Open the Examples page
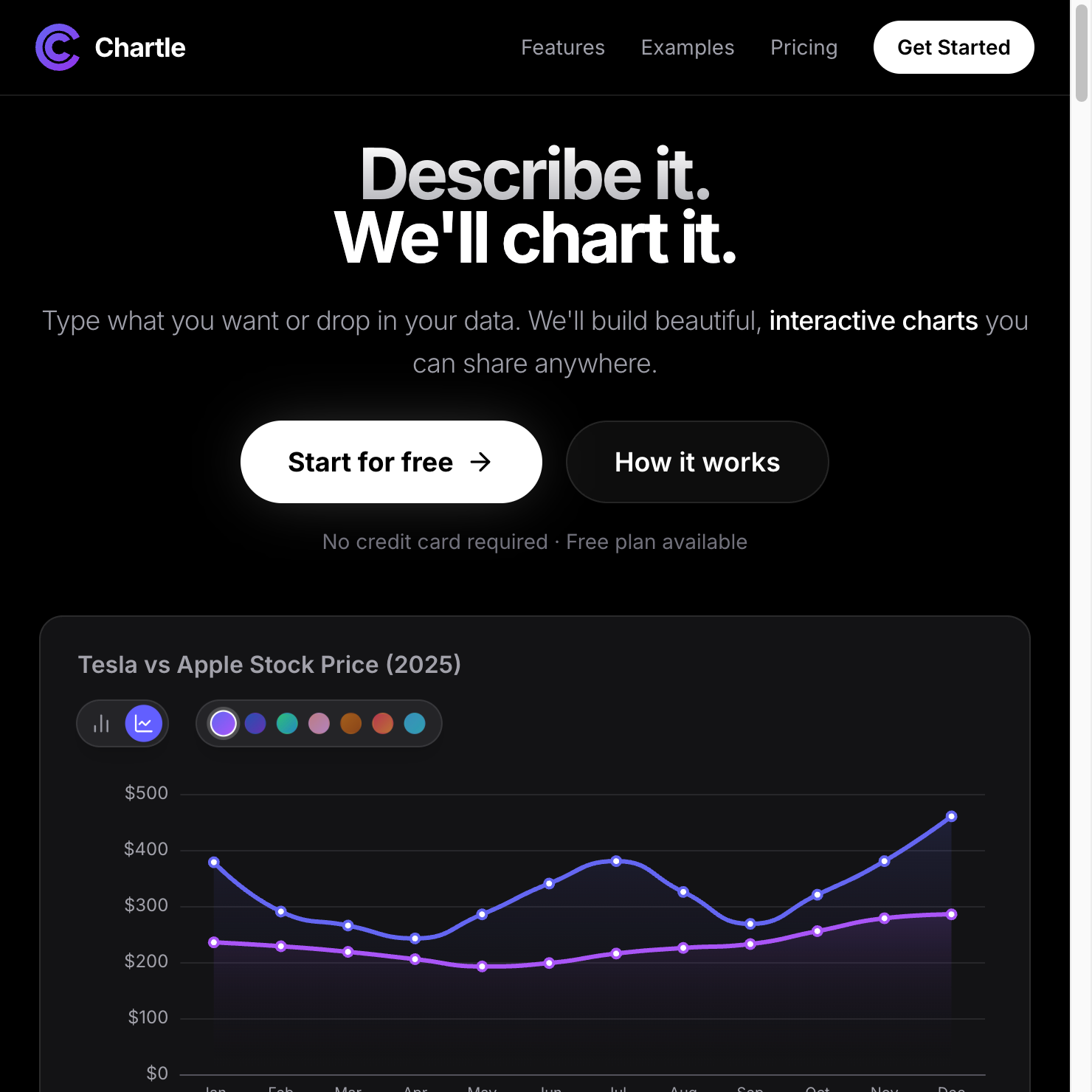This screenshot has width=1092, height=1092. click(x=688, y=47)
